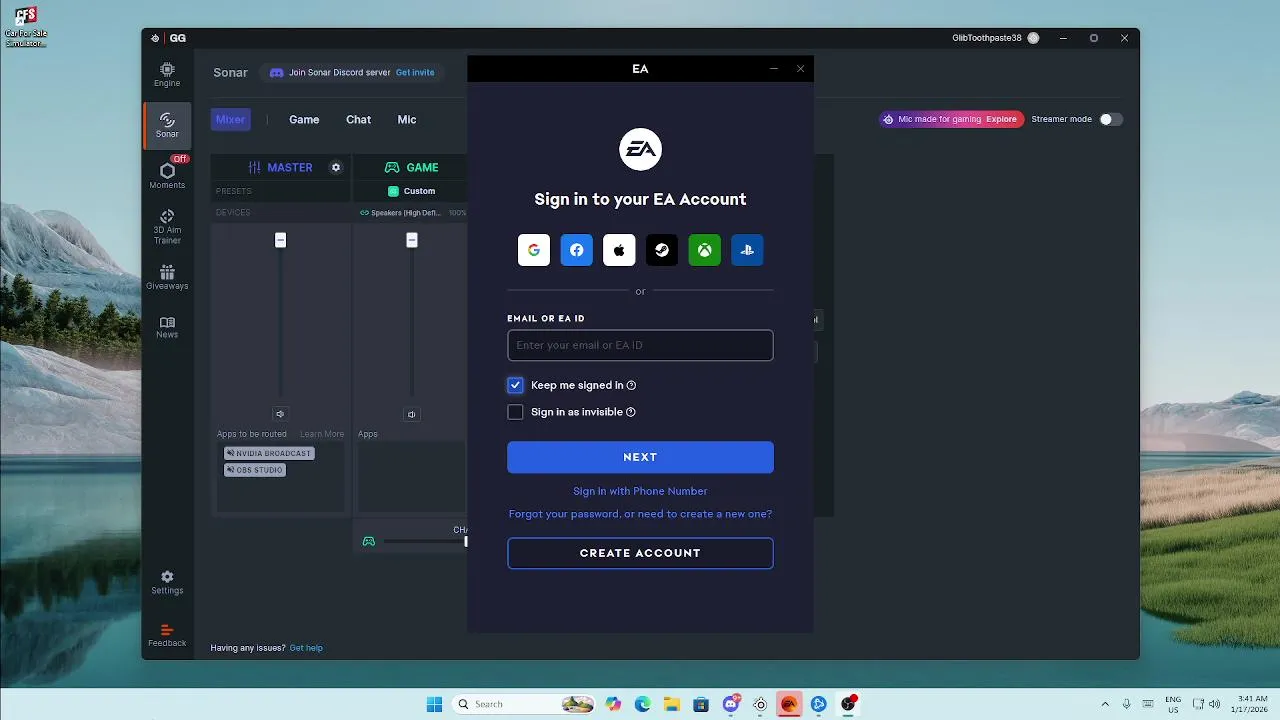Open Microsoft Edge from the taskbar

[642, 704]
